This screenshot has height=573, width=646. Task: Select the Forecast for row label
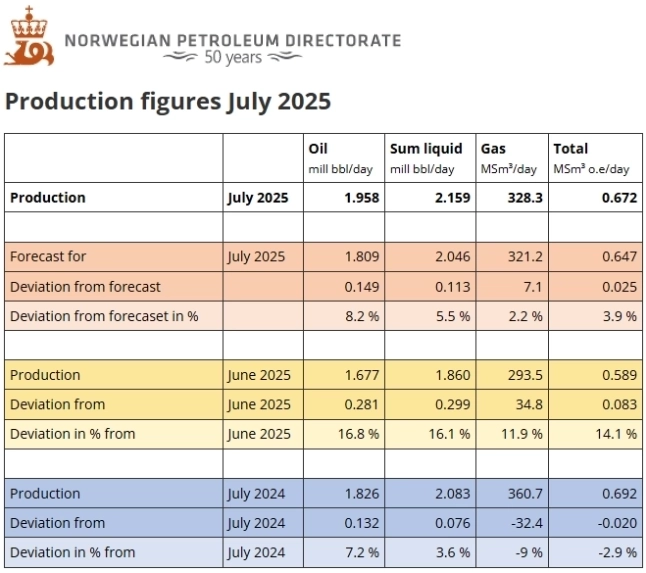(x=48, y=257)
